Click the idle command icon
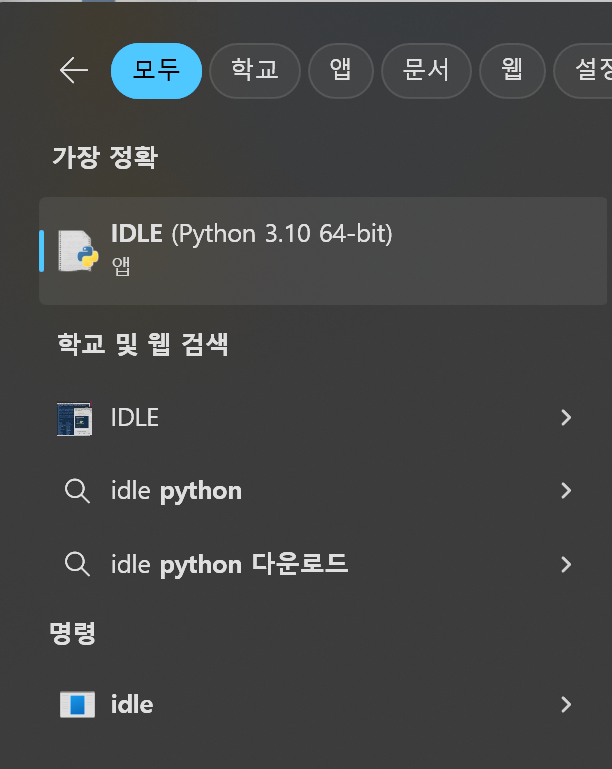 point(77,705)
